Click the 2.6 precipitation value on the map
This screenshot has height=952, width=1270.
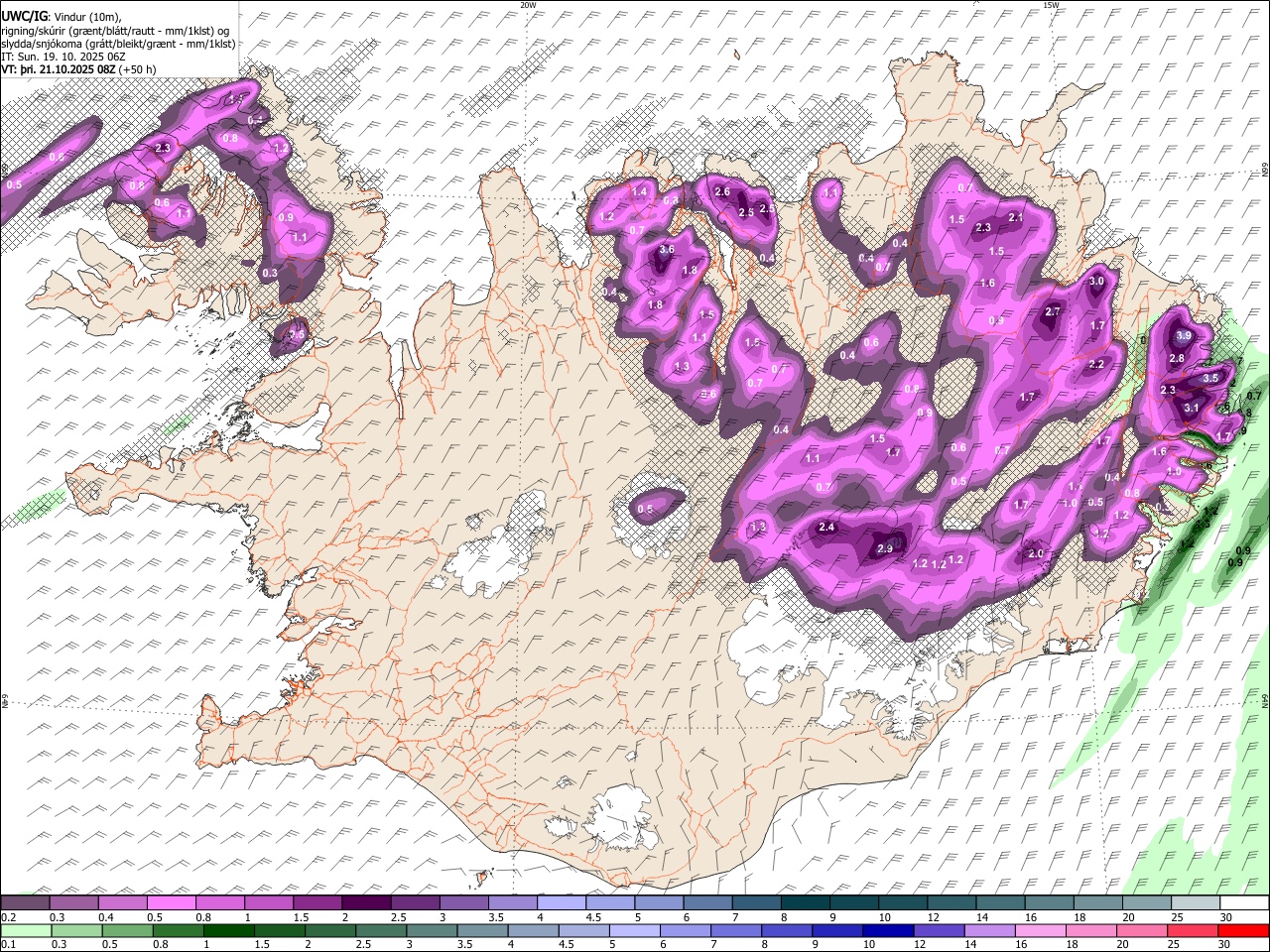coord(722,192)
